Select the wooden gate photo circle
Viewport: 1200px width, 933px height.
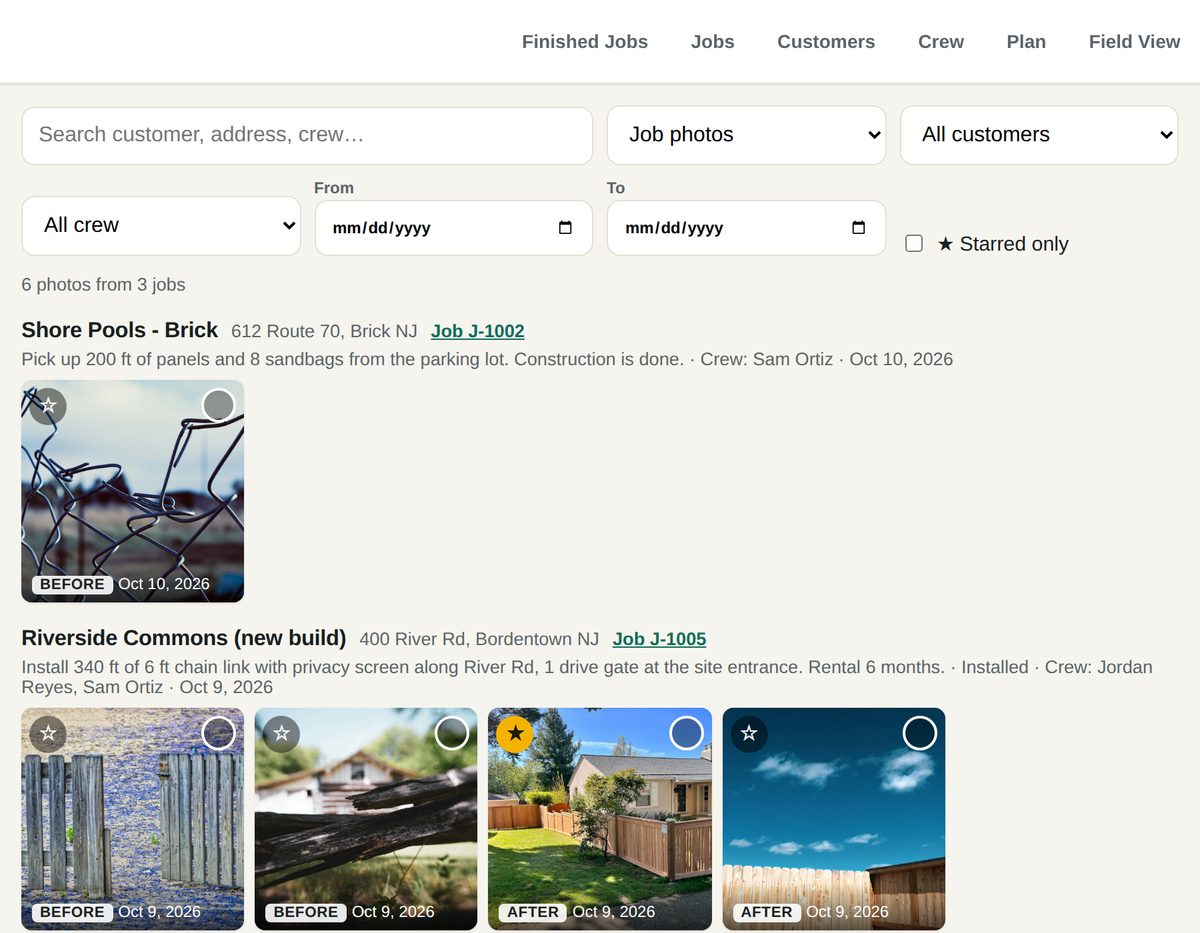click(218, 733)
